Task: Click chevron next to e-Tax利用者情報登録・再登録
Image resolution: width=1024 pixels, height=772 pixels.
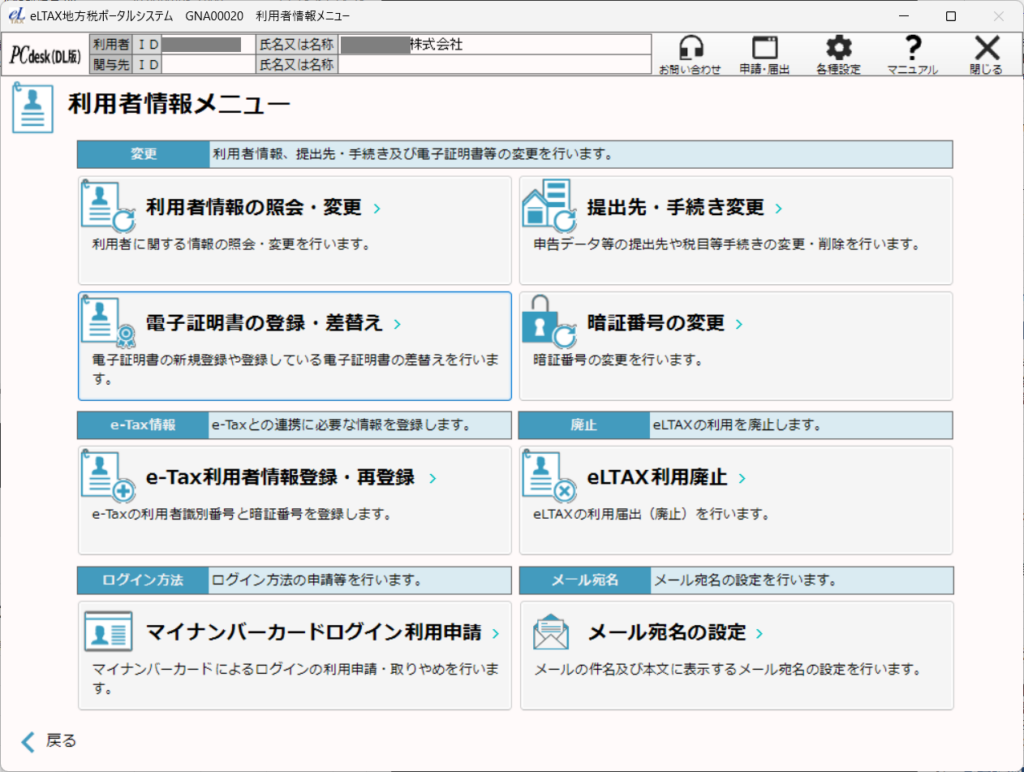Action: 432,478
